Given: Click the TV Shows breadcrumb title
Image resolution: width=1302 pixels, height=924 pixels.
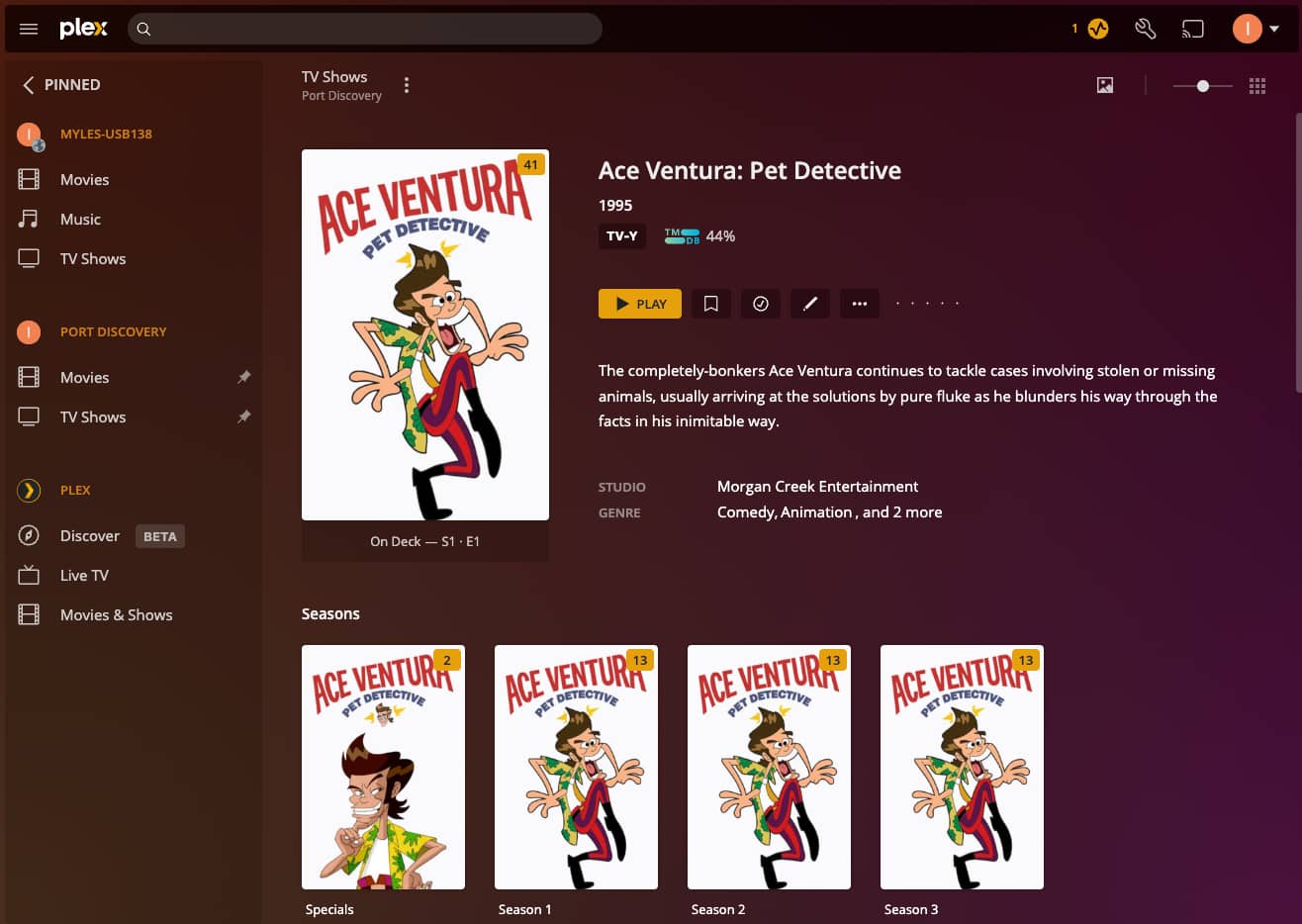Looking at the screenshot, I should [x=334, y=76].
